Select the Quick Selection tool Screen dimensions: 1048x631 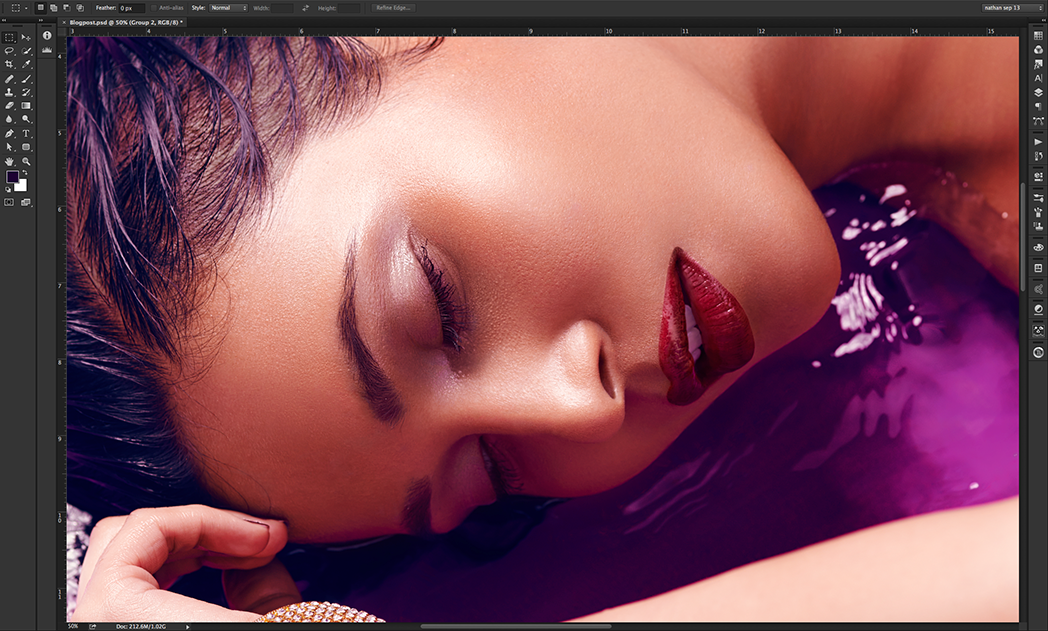[x=26, y=51]
